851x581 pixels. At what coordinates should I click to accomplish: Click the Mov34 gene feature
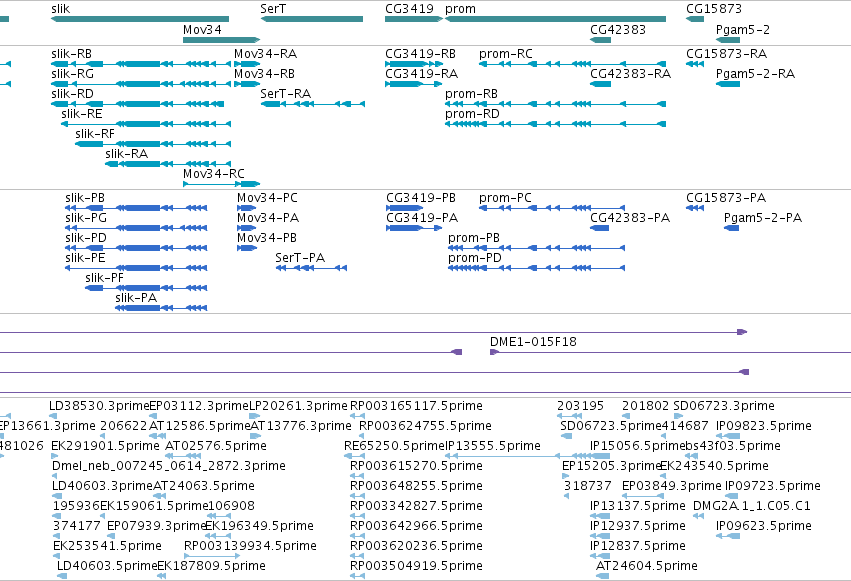[x=221, y=40]
